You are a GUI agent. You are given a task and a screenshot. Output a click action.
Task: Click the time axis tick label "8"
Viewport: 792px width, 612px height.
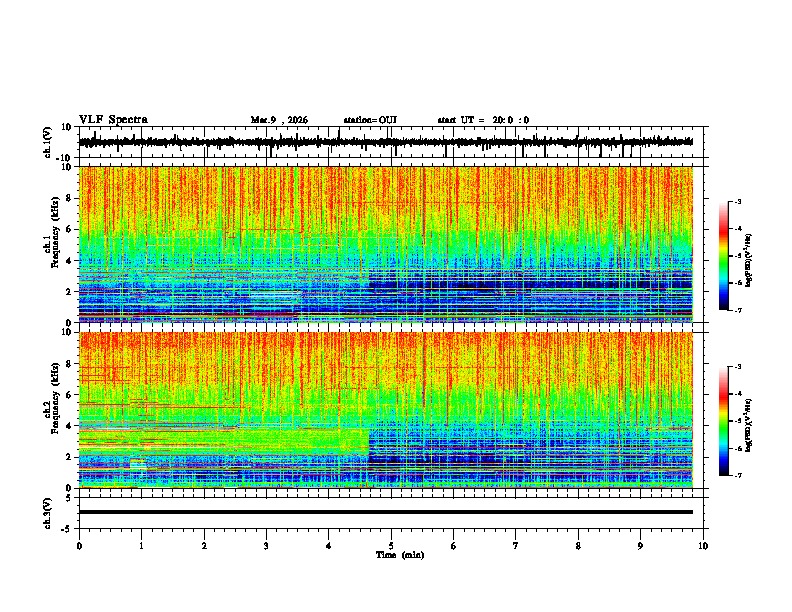[x=578, y=546]
